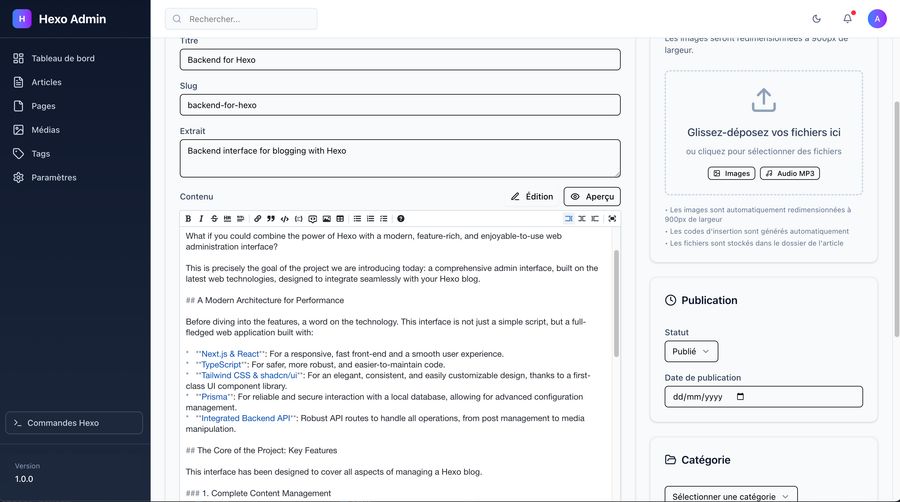Screen dimensions: 900x502
Task: Click the Next.js & React text in editor
Action: tap(230, 354)
